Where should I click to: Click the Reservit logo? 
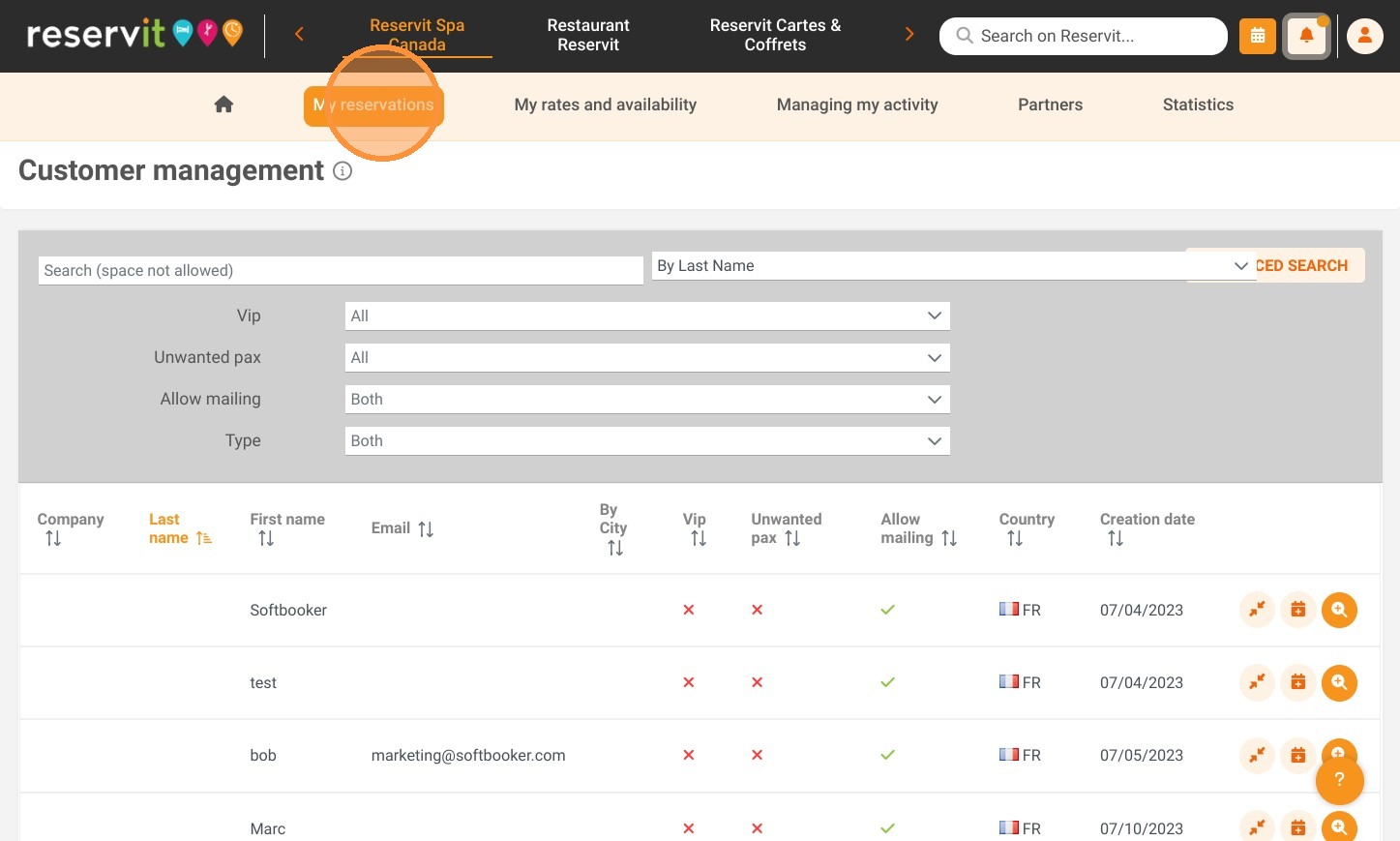coord(134,34)
